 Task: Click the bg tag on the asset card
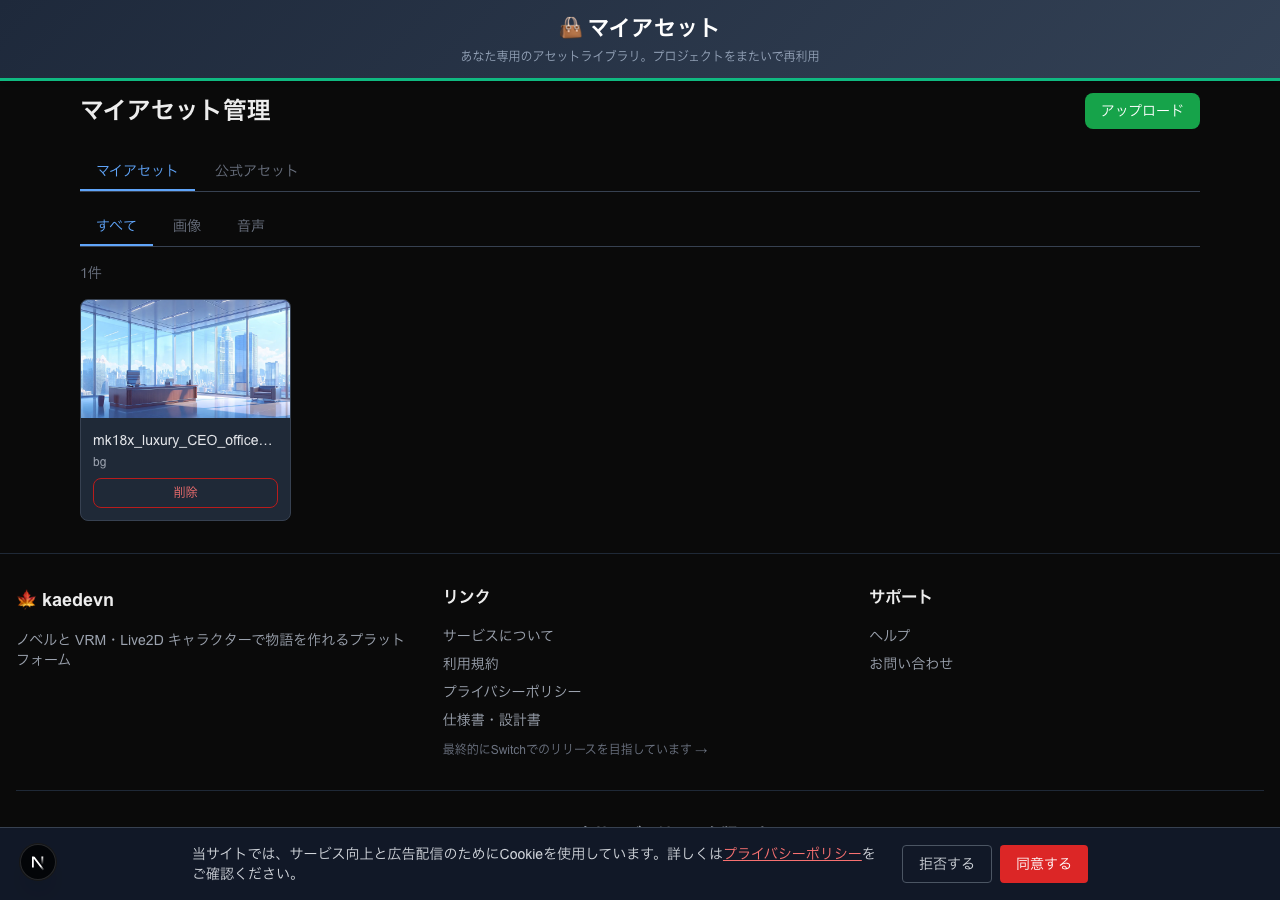[x=99, y=462]
